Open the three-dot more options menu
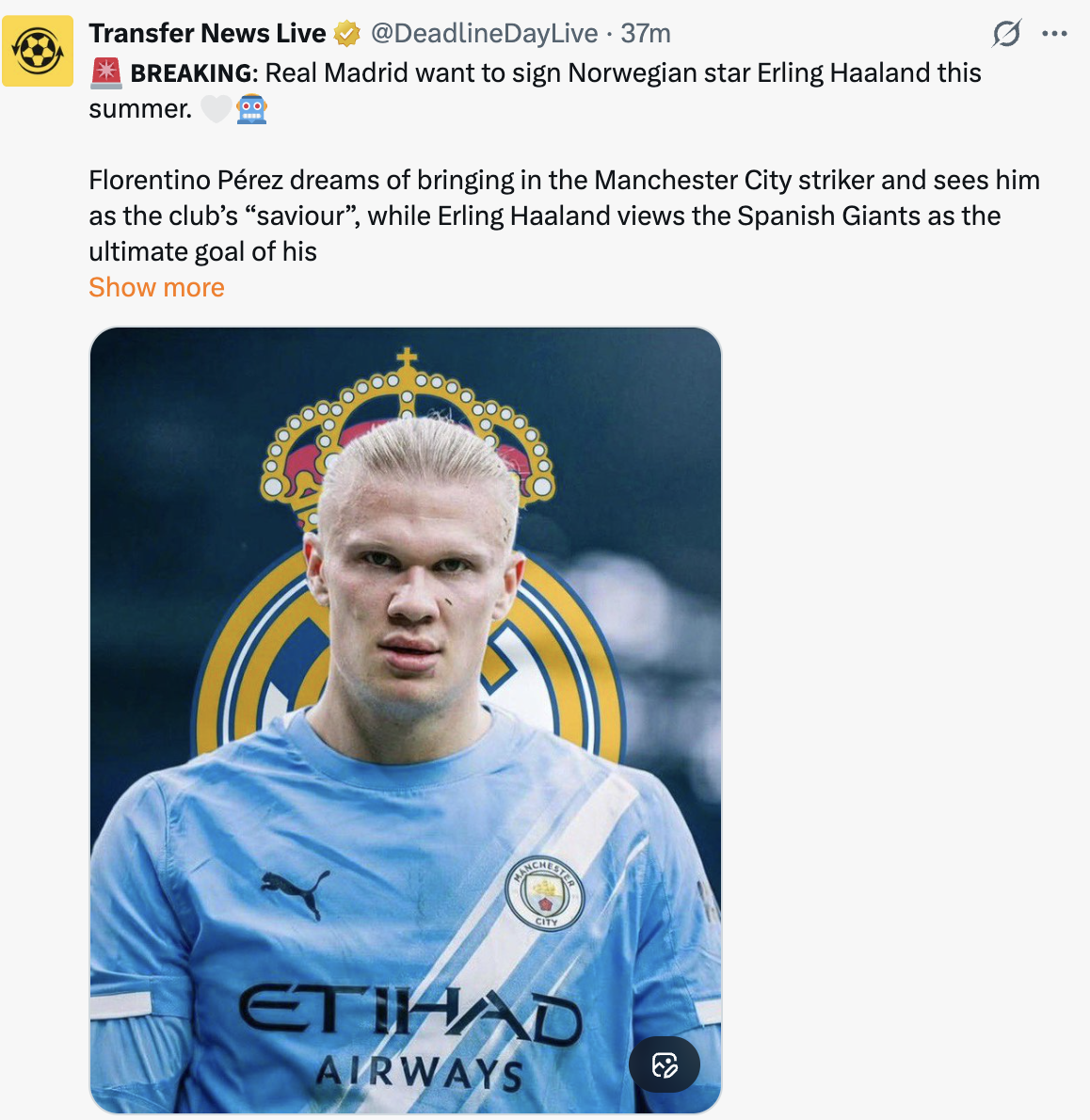1090x1120 pixels. 1054,34
